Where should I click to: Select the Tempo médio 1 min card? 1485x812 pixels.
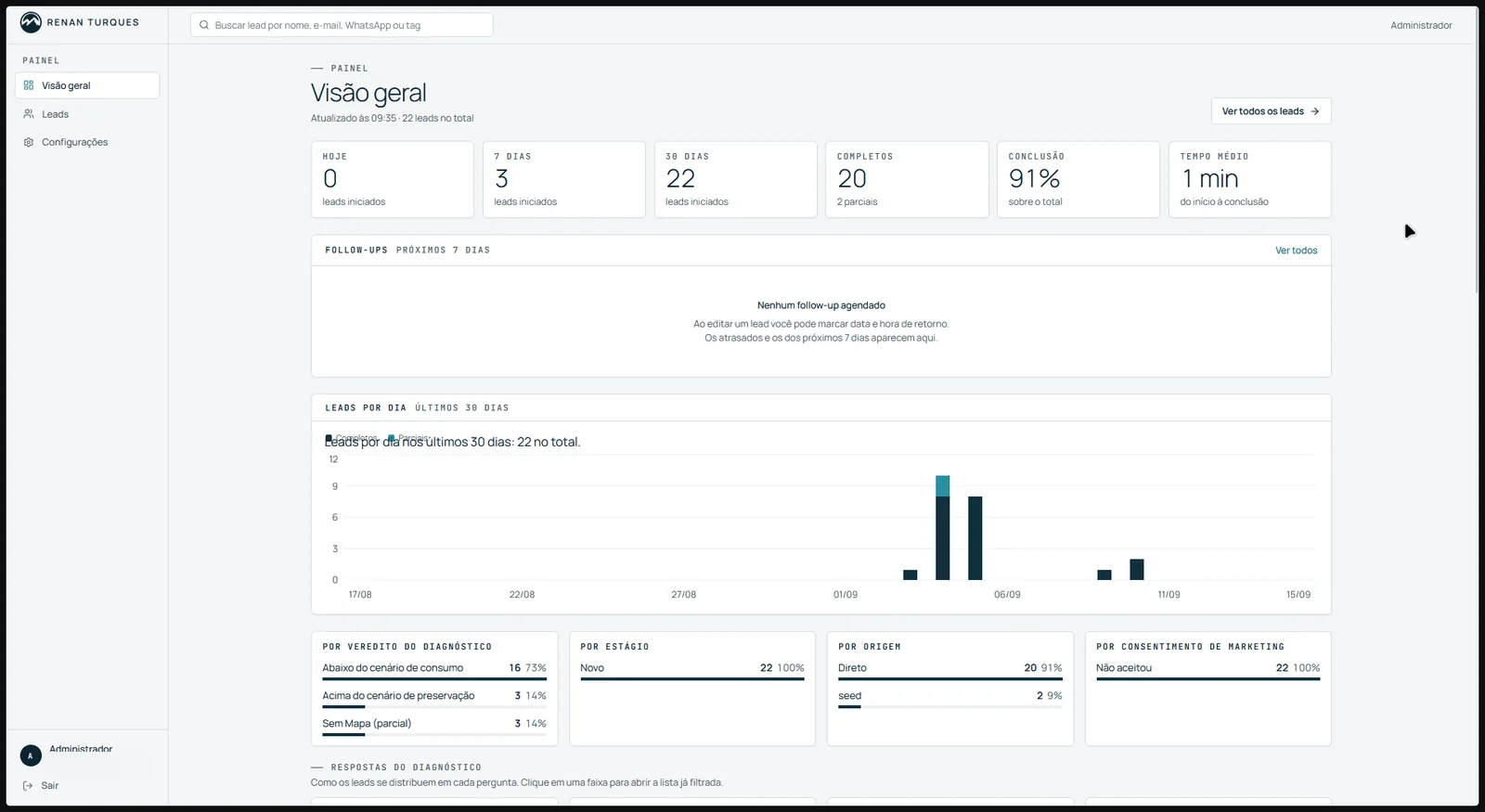point(1249,179)
